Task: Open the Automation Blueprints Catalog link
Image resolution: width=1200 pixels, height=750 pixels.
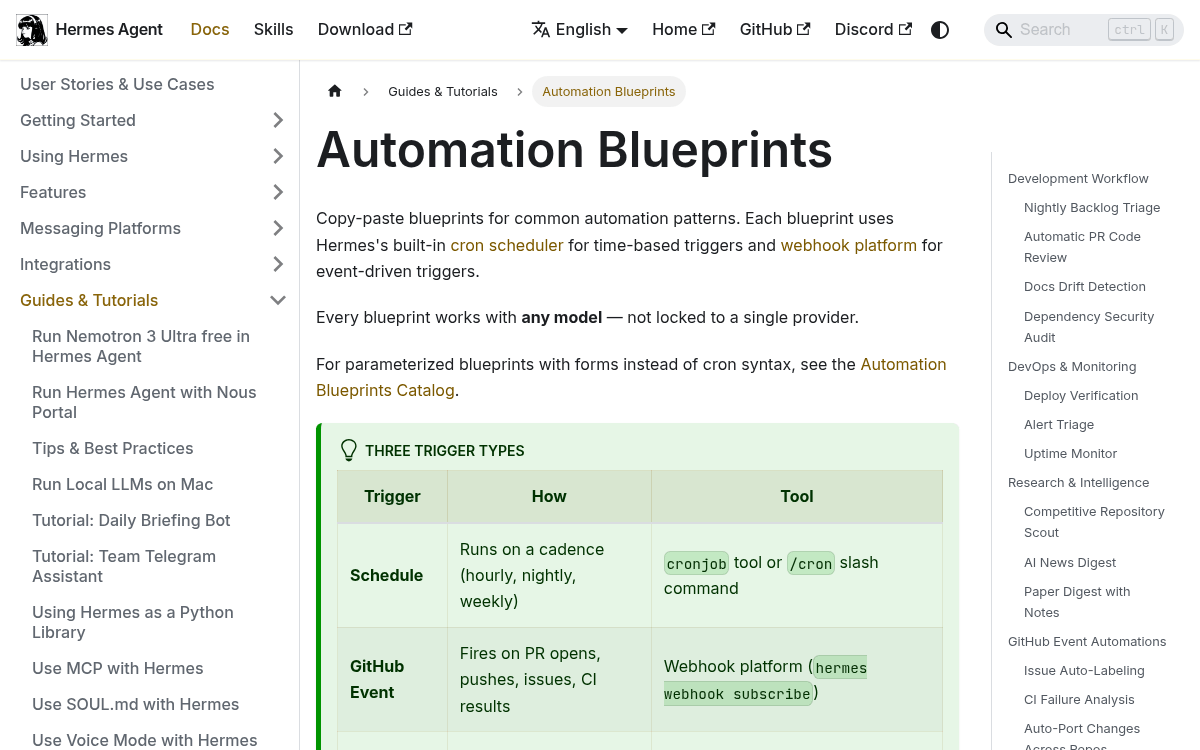Action: (631, 377)
